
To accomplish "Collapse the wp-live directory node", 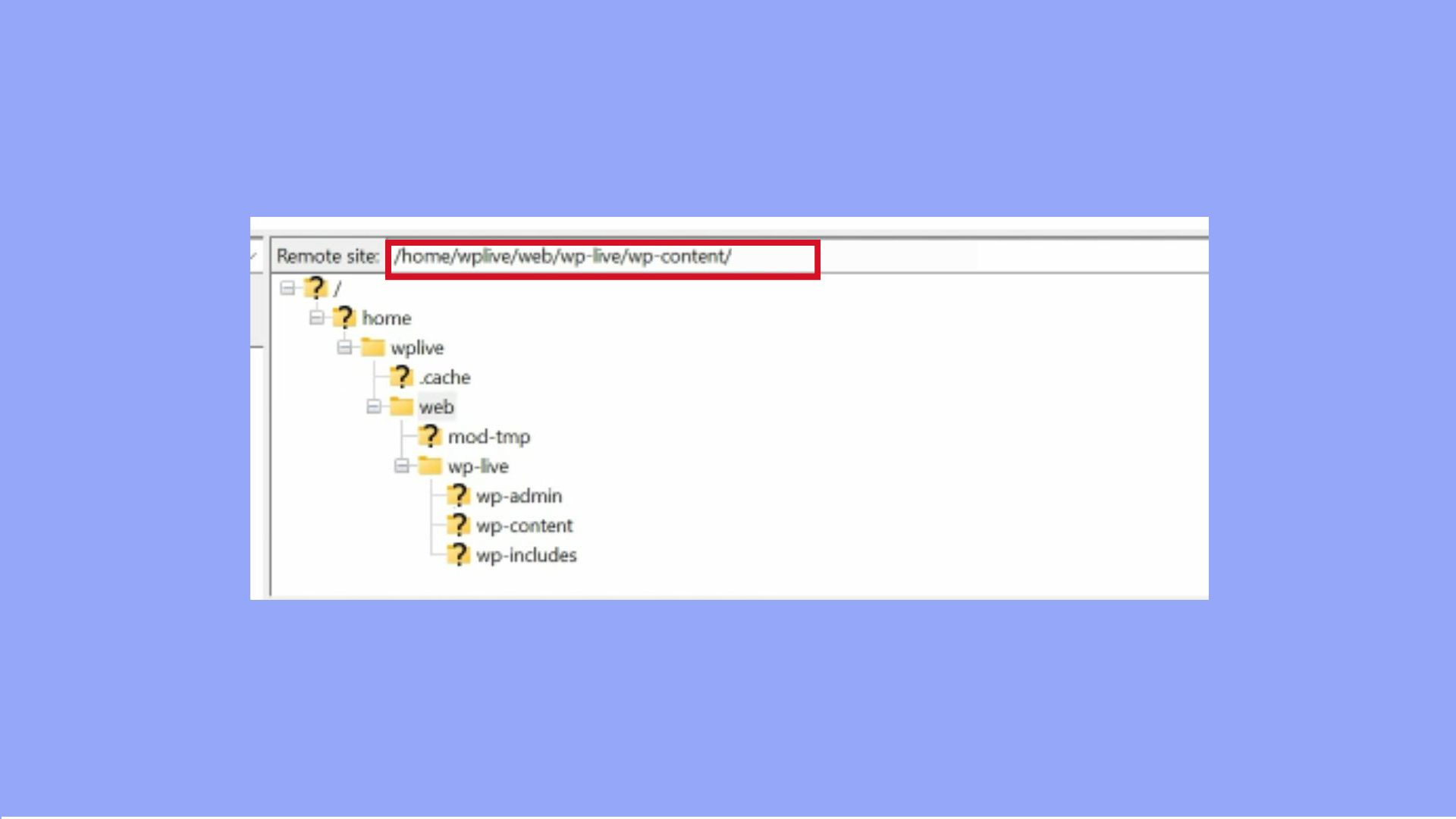I will (x=403, y=466).
